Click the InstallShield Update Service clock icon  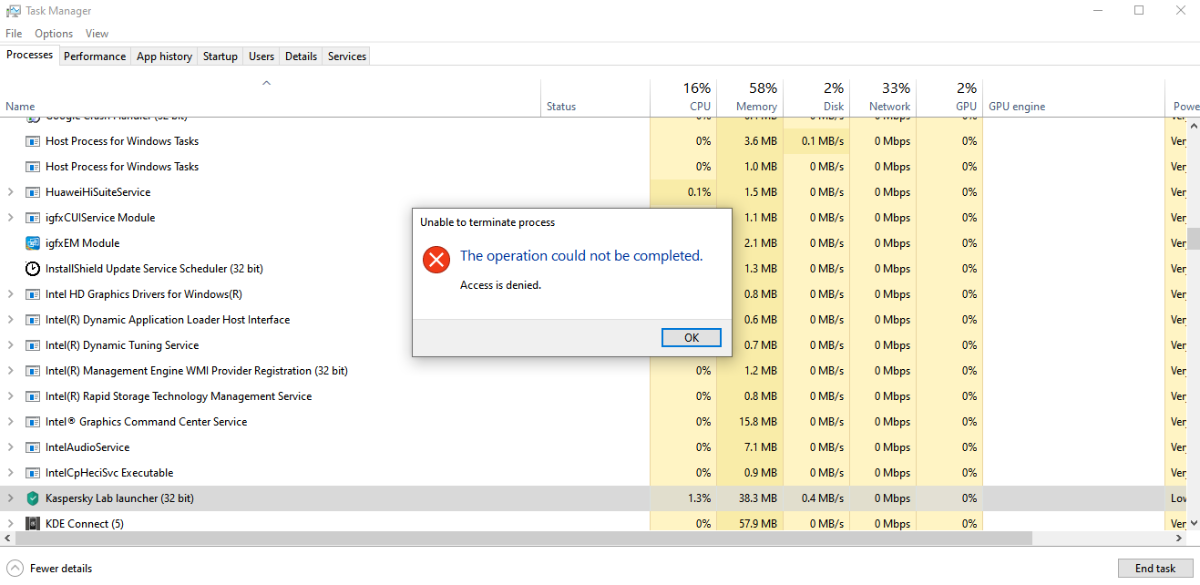33,269
